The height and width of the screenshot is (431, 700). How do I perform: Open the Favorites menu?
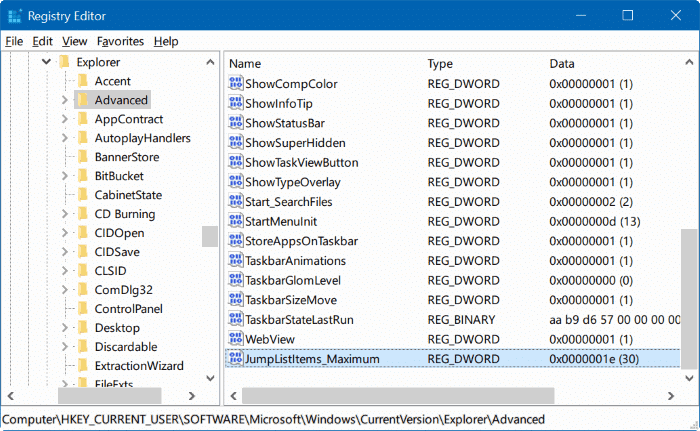click(121, 41)
